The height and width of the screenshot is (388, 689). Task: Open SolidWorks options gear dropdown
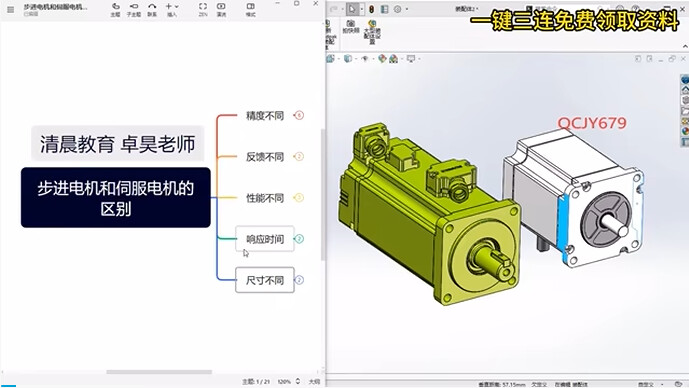407,9
